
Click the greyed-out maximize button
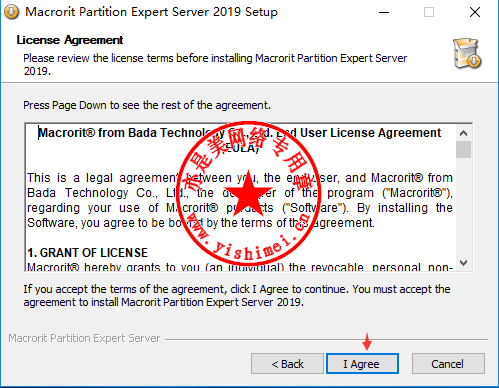429,12
